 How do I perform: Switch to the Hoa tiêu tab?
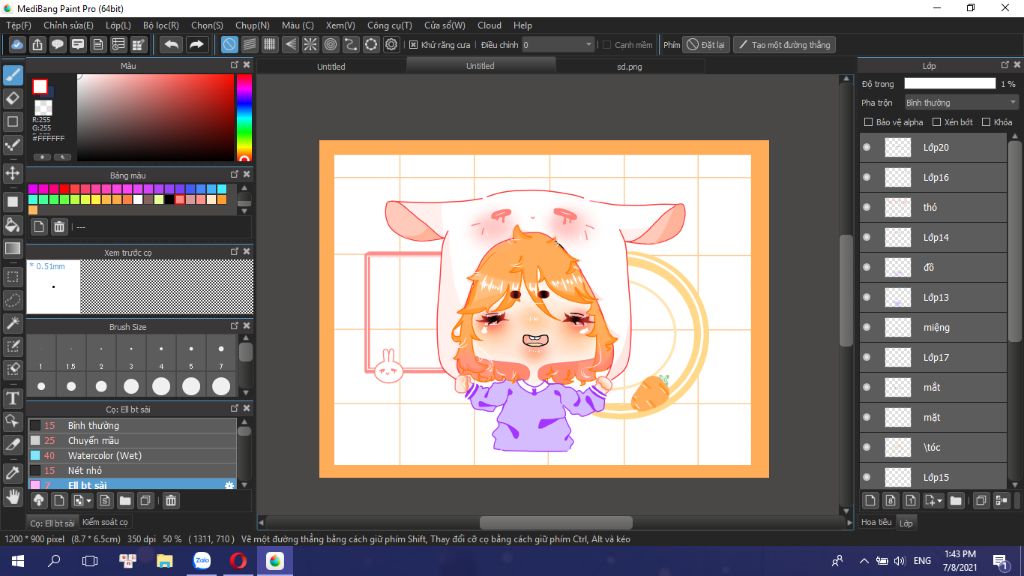coord(876,522)
